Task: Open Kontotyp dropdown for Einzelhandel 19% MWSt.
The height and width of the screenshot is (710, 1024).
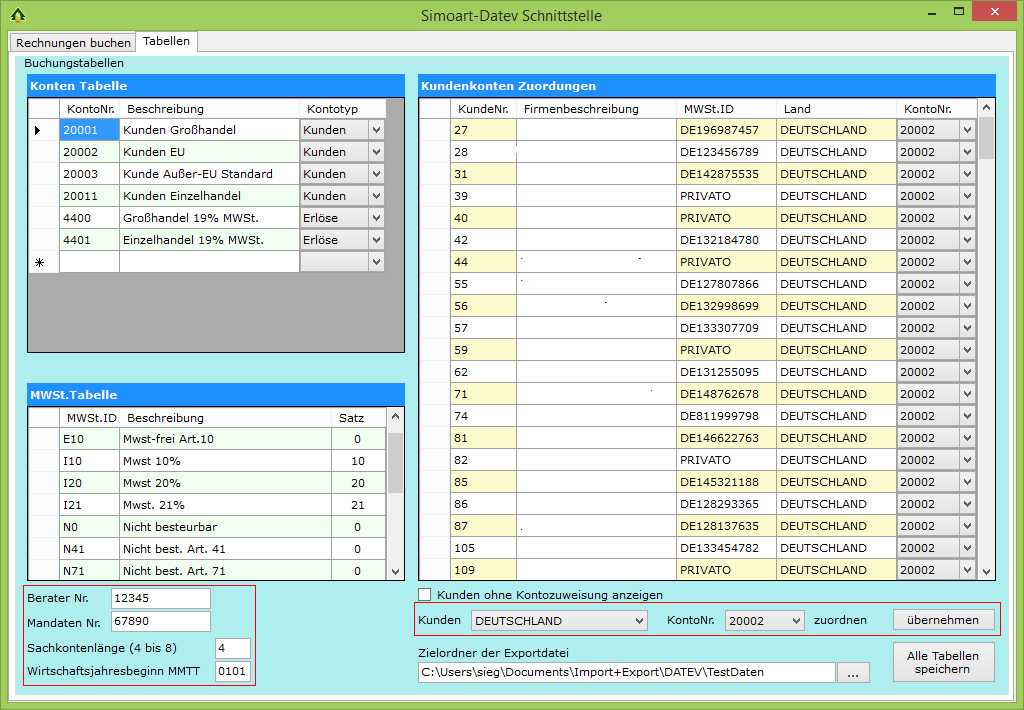Action: click(376, 240)
